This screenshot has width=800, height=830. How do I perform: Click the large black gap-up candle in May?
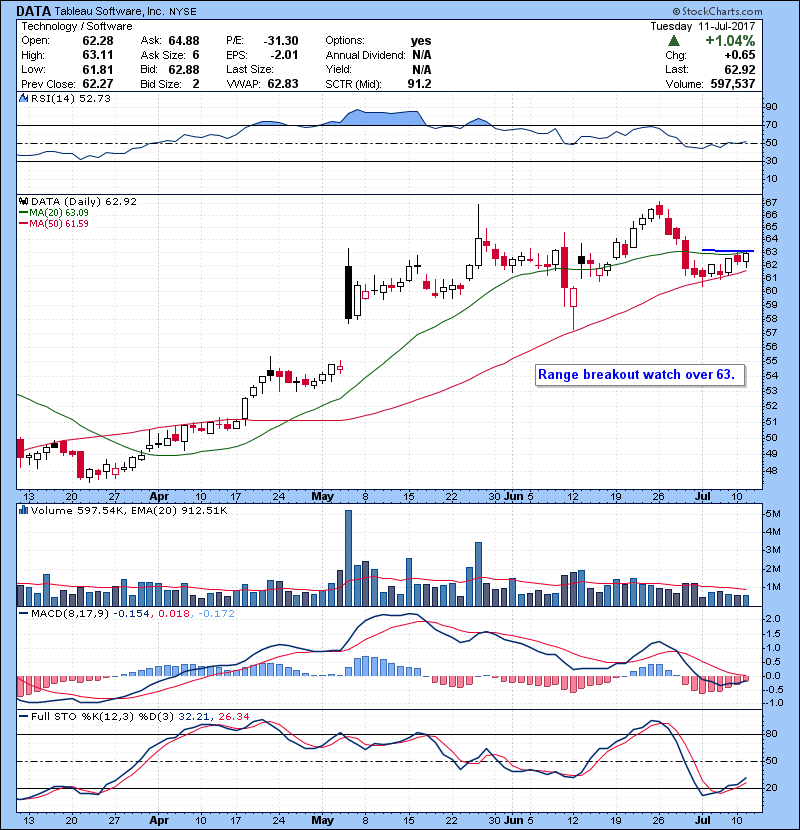[x=348, y=292]
